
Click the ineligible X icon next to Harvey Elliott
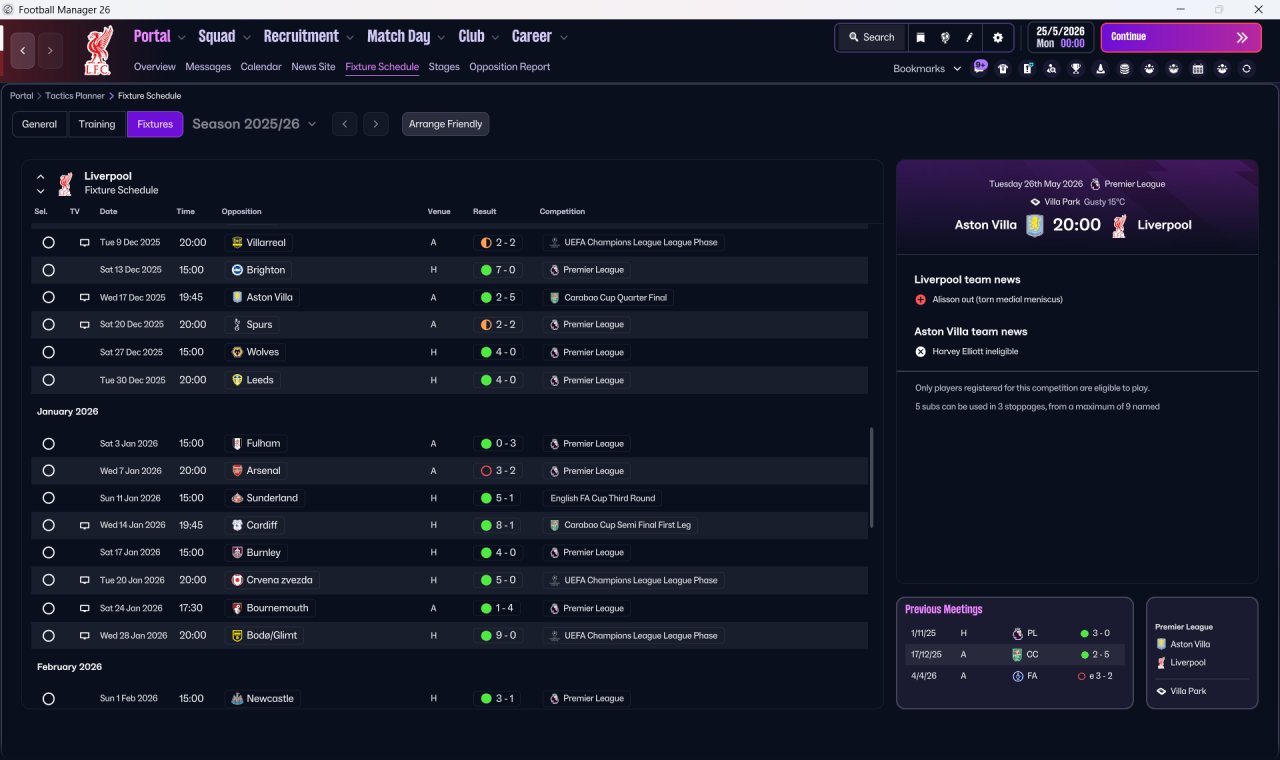(921, 352)
